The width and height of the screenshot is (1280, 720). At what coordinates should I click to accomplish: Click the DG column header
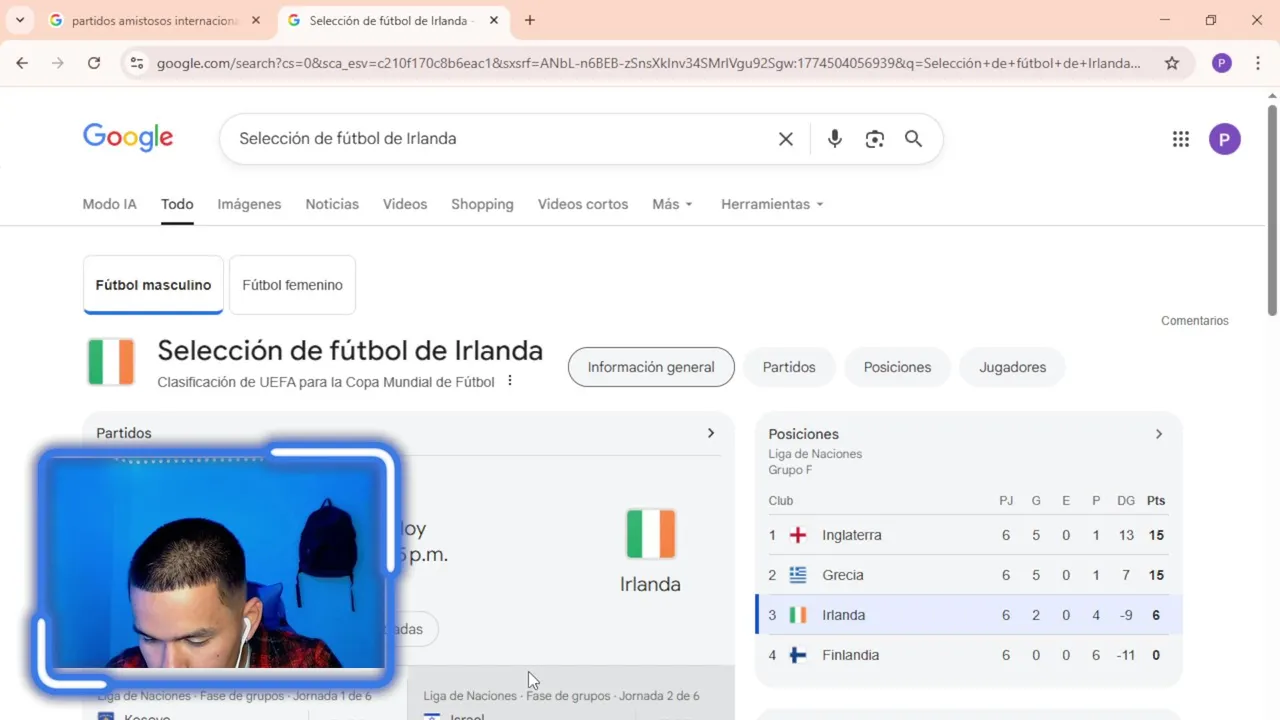pyautogui.click(x=1126, y=500)
